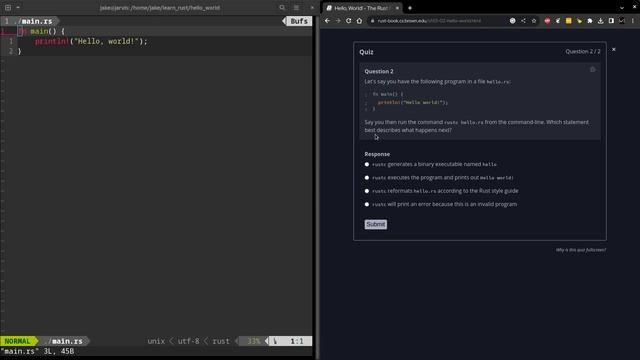Select 'reformats hello.rs' radio option
Viewport: 640px width, 360px height.
coord(367,191)
